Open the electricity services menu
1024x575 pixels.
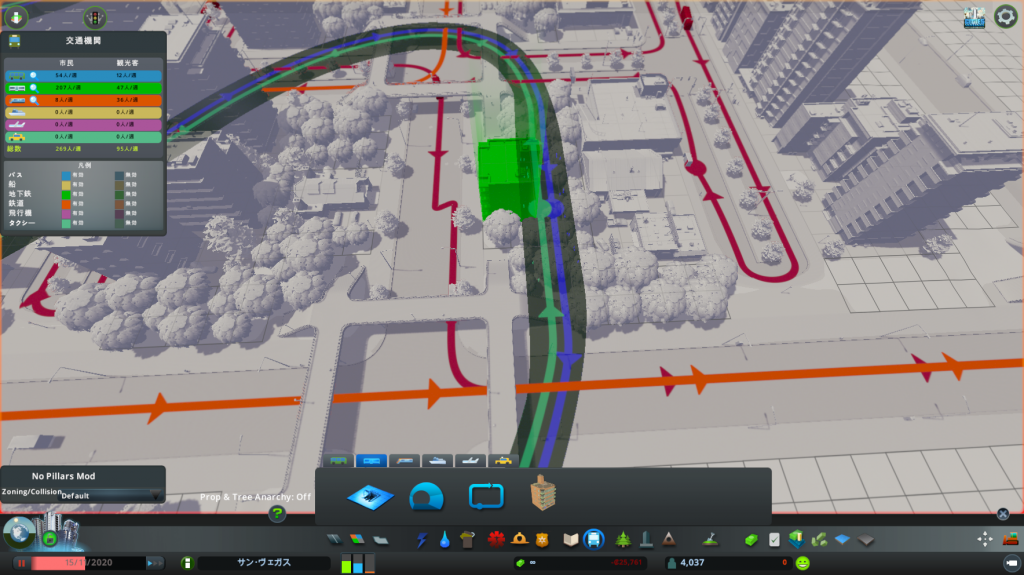422,540
